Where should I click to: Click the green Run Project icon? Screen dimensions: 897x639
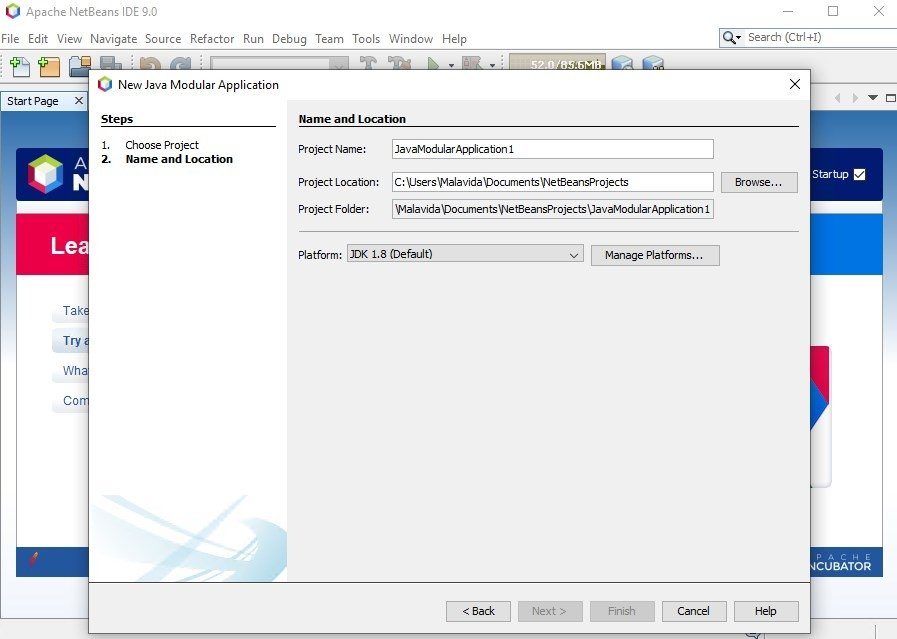(x=433, y=63)
